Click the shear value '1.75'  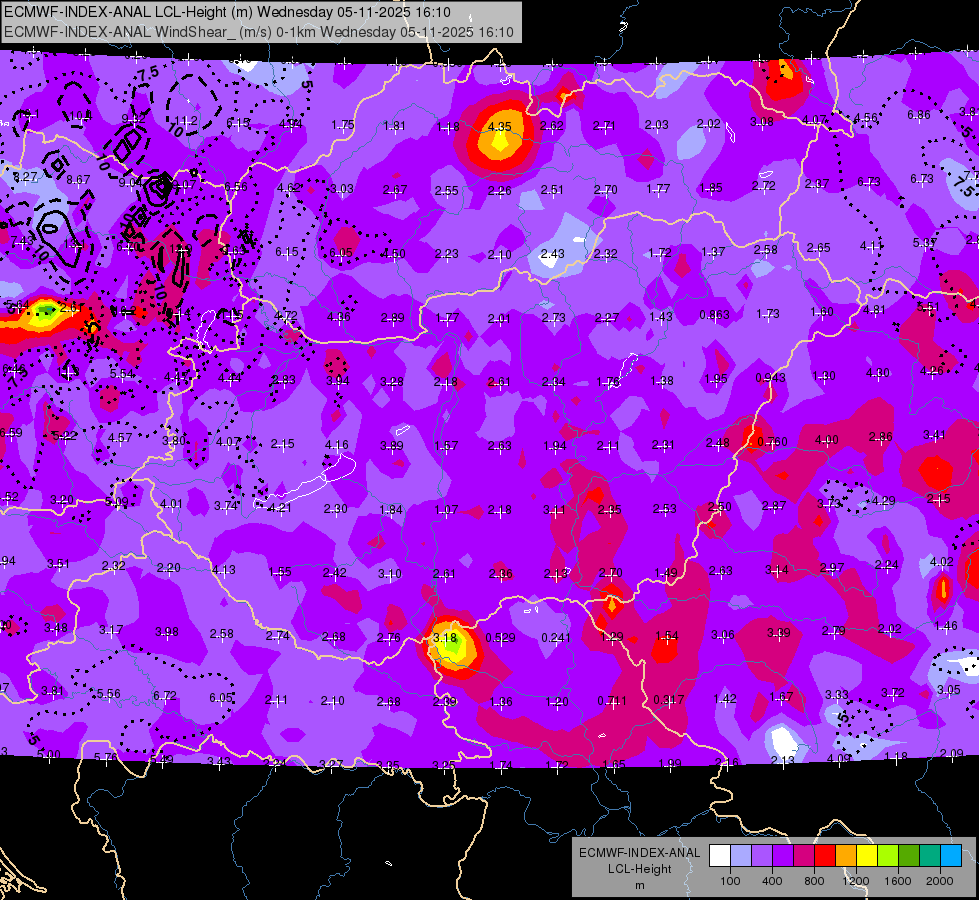point(343,124)
